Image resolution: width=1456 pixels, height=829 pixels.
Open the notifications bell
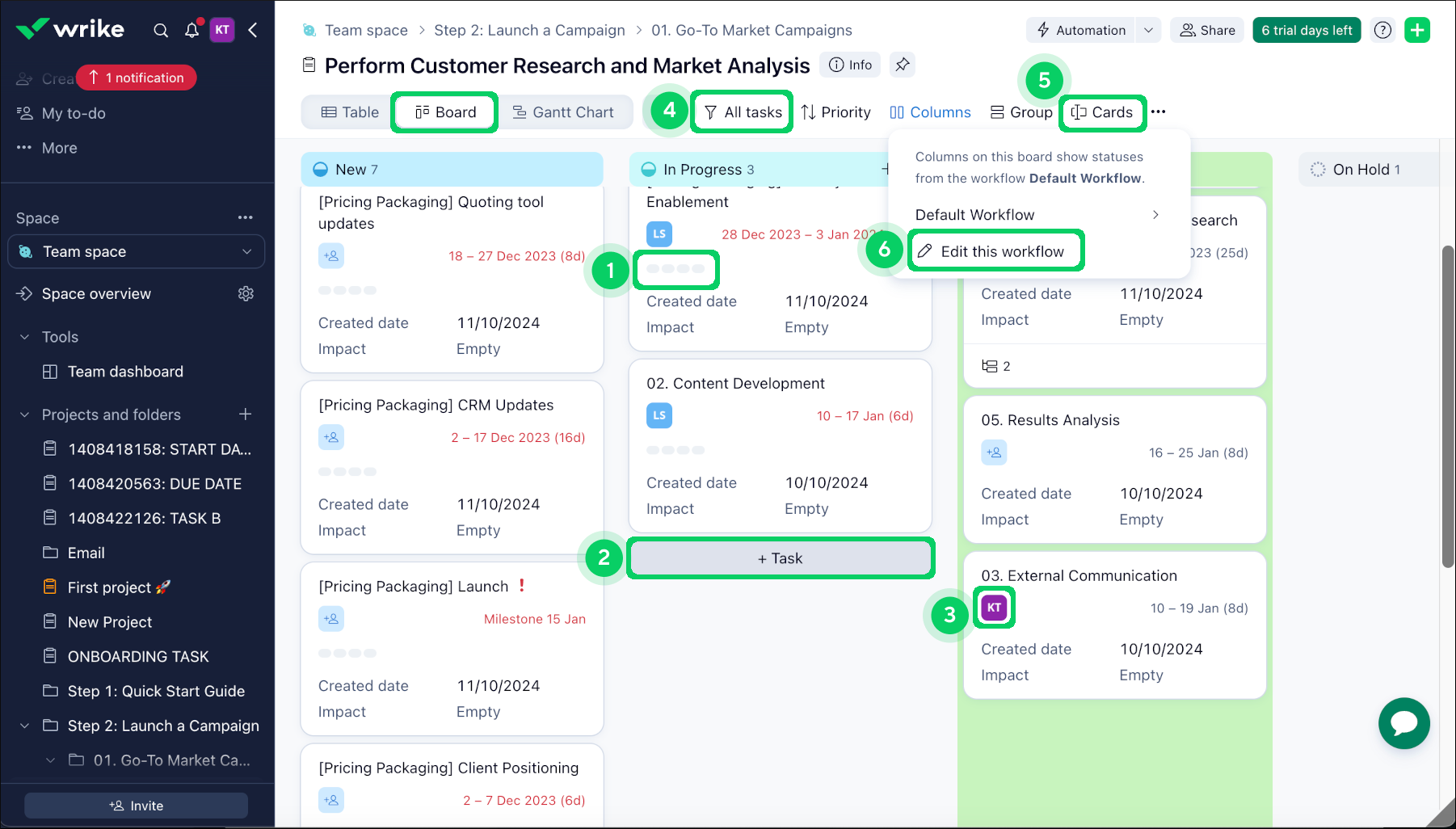(x=191, y=31)
